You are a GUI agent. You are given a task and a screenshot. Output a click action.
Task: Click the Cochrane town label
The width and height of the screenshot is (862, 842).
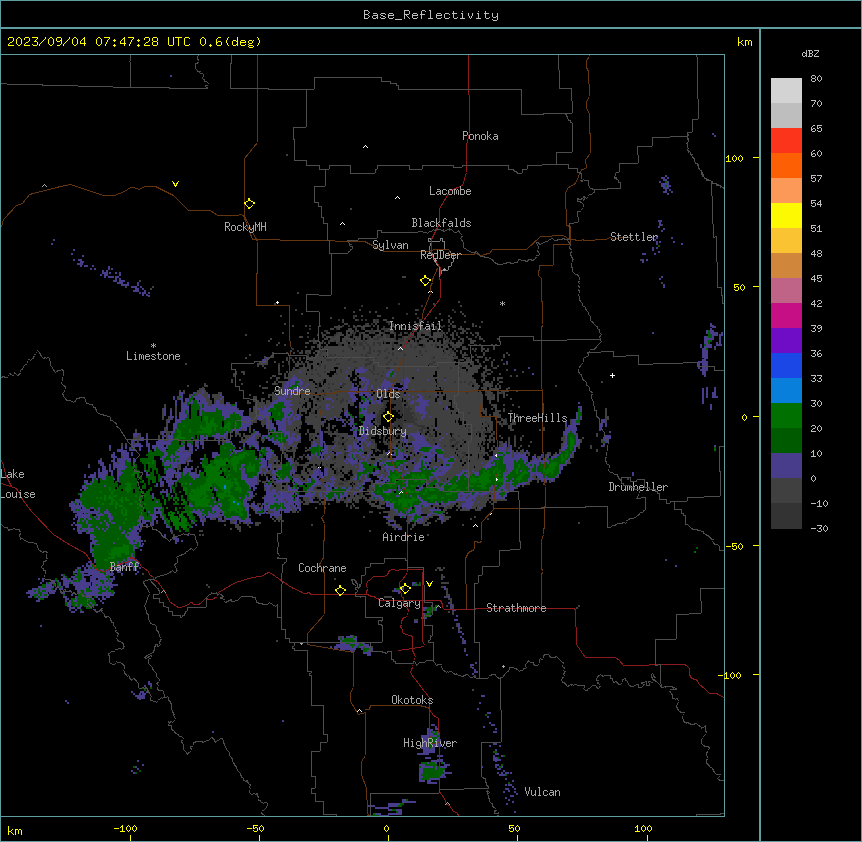click(x=322, y=568)
